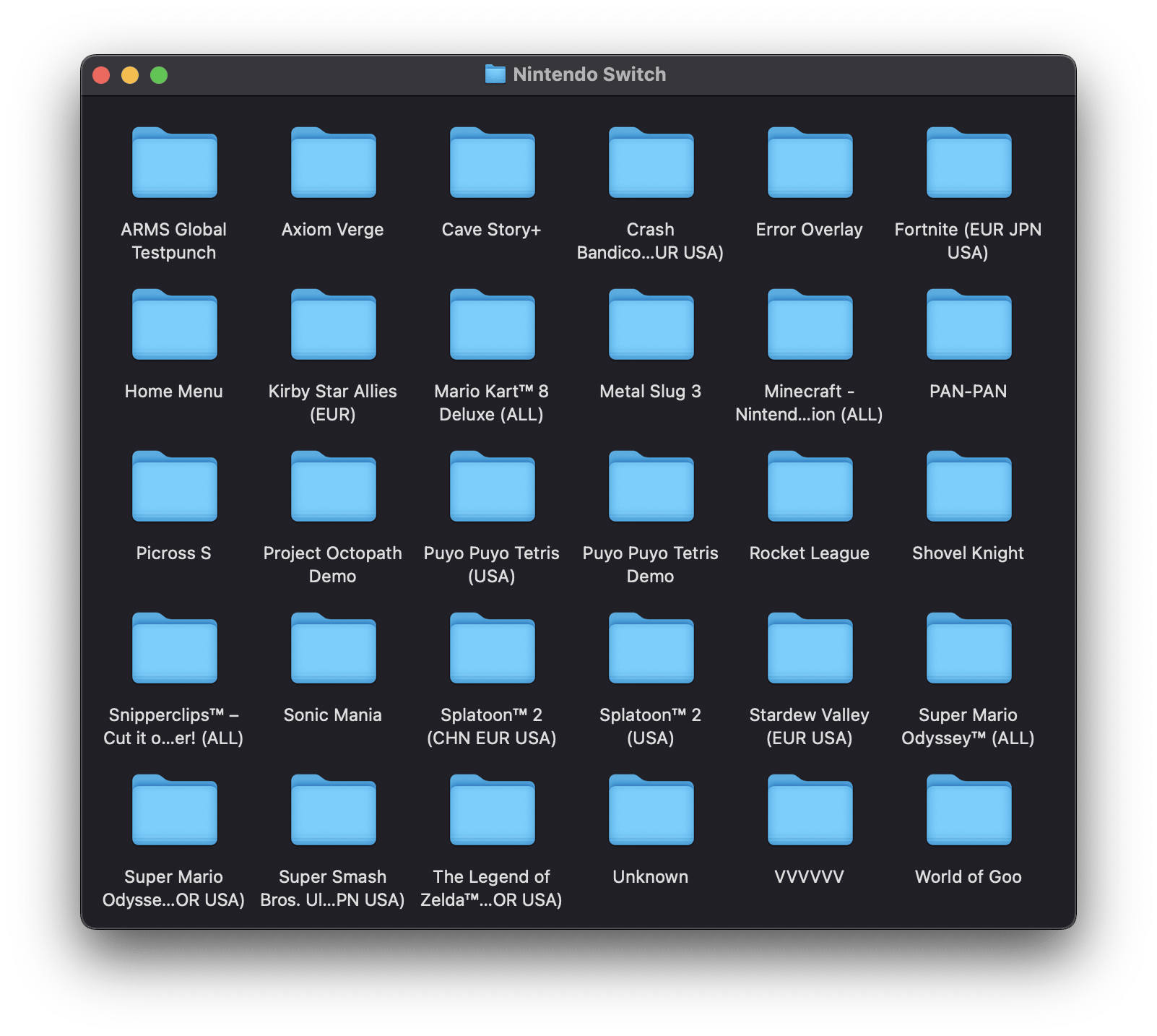The height and width of the screenshot is (1036, 1157).
Task: Select the Cave Story+ folder icon
Action: click(x=492, y=163)
